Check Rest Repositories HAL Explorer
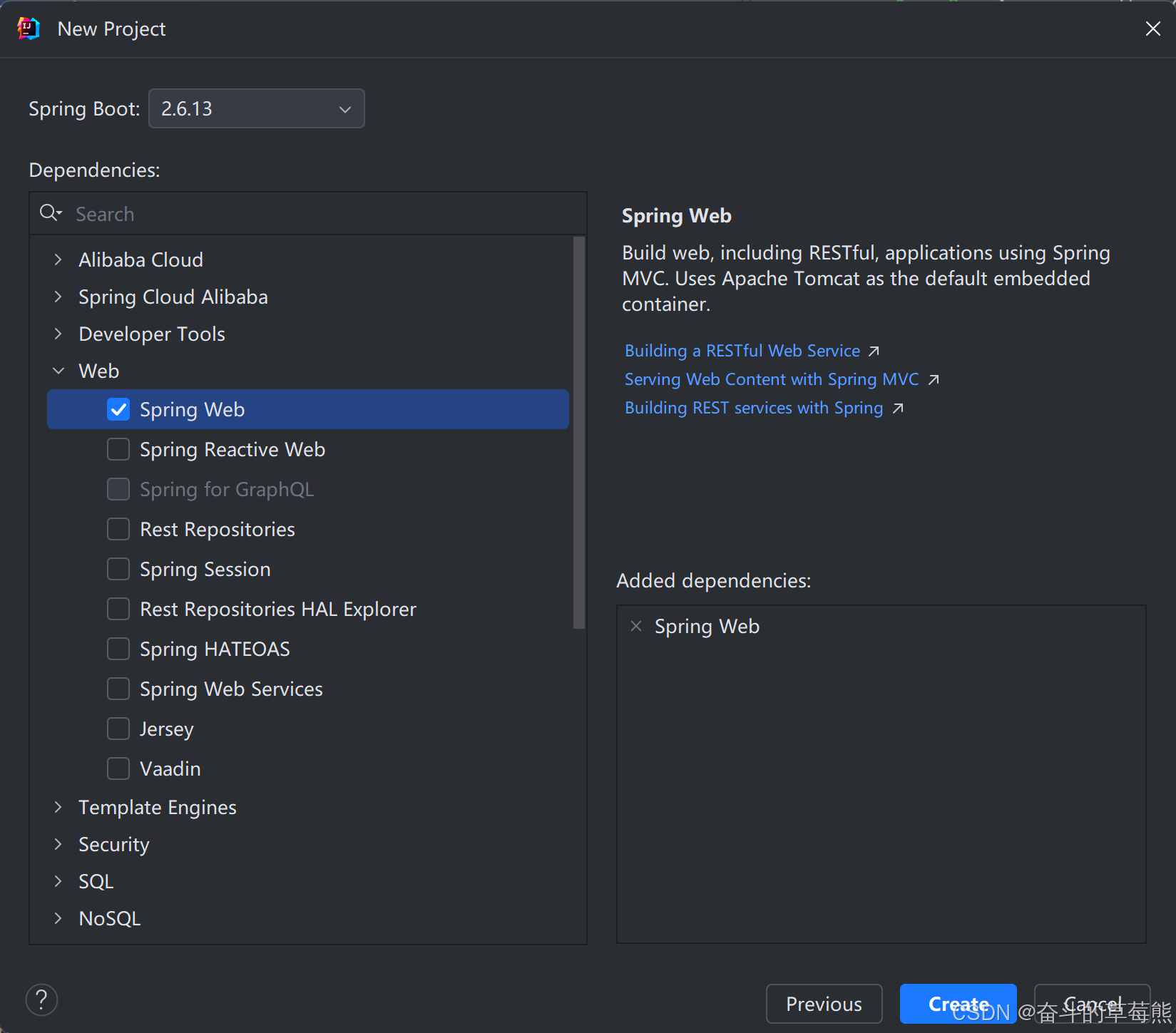Viewport: 1176px width, 1033px height. click(x=118, y=609)
